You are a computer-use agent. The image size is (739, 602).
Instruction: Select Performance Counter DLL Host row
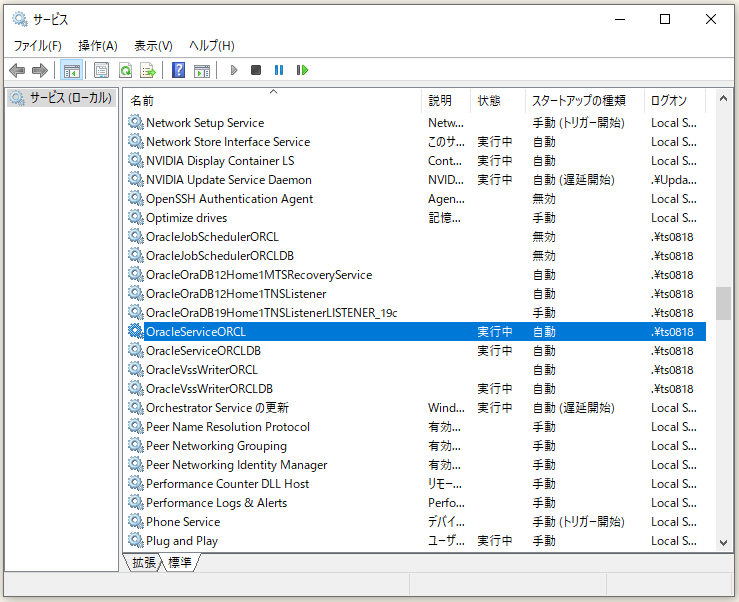pos(416,484)
